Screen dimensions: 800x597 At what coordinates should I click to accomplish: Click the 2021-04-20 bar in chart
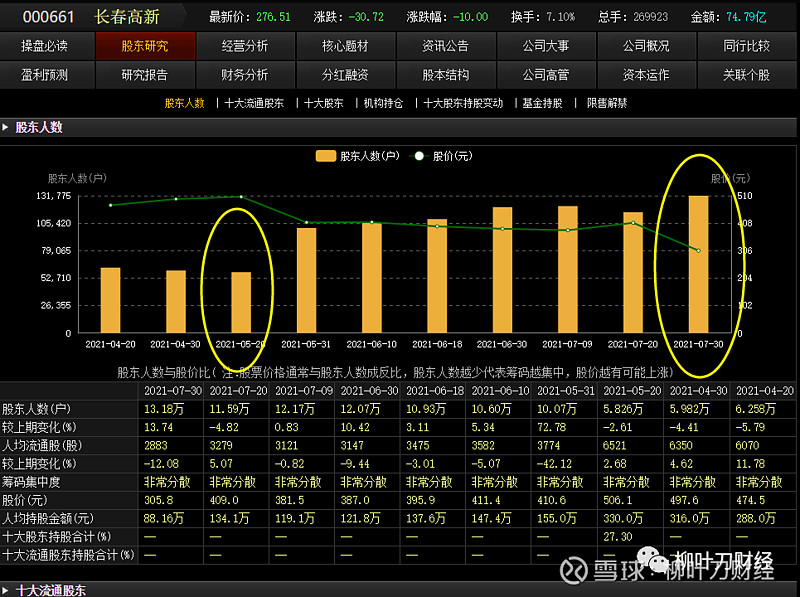(110, 301)
